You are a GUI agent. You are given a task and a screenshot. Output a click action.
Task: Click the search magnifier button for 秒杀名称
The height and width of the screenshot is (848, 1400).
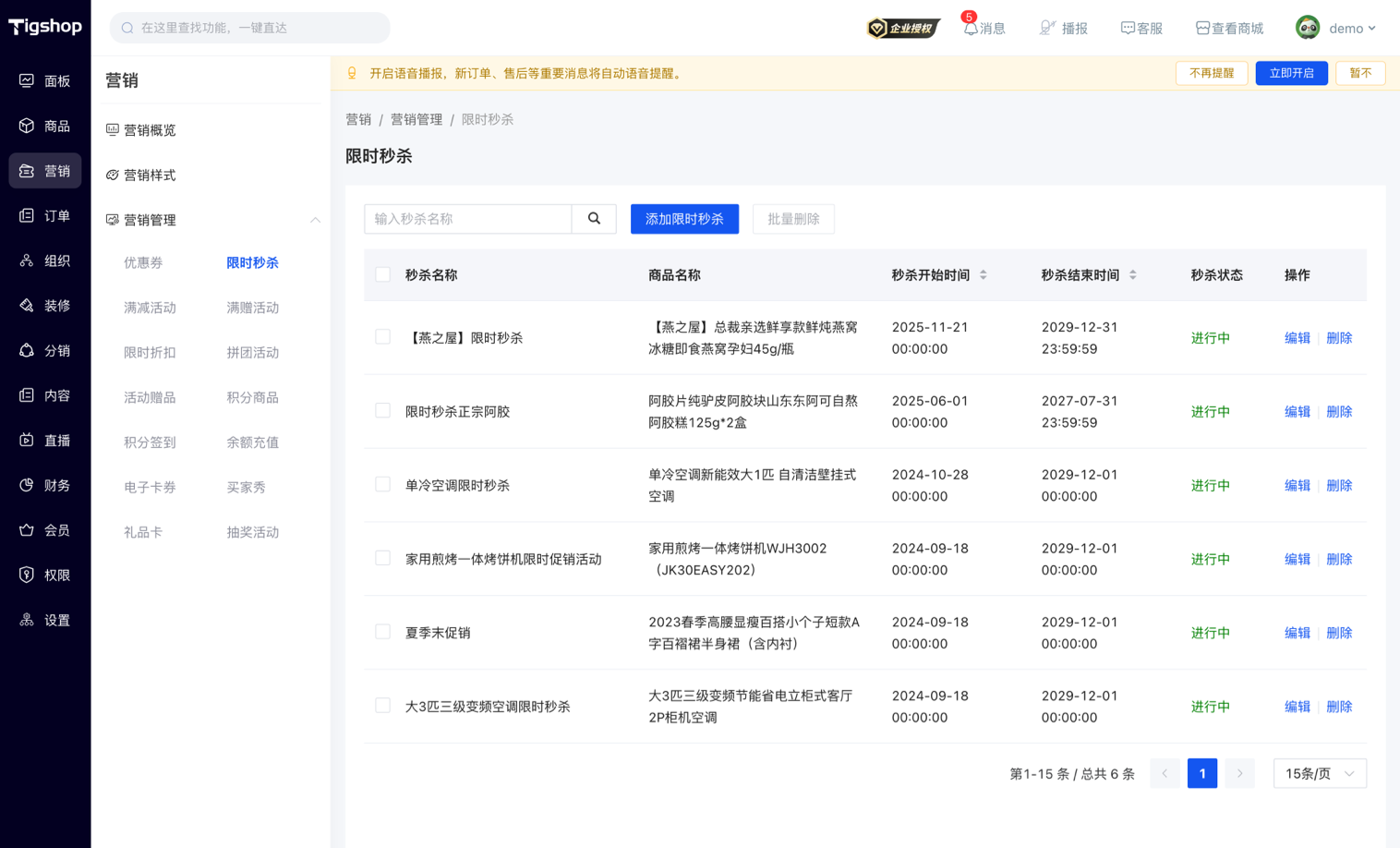[x=594, y=219]
